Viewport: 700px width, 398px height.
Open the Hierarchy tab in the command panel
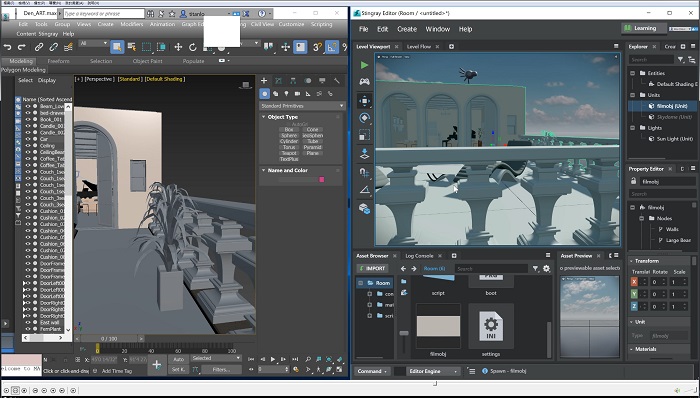coord(293,81)
